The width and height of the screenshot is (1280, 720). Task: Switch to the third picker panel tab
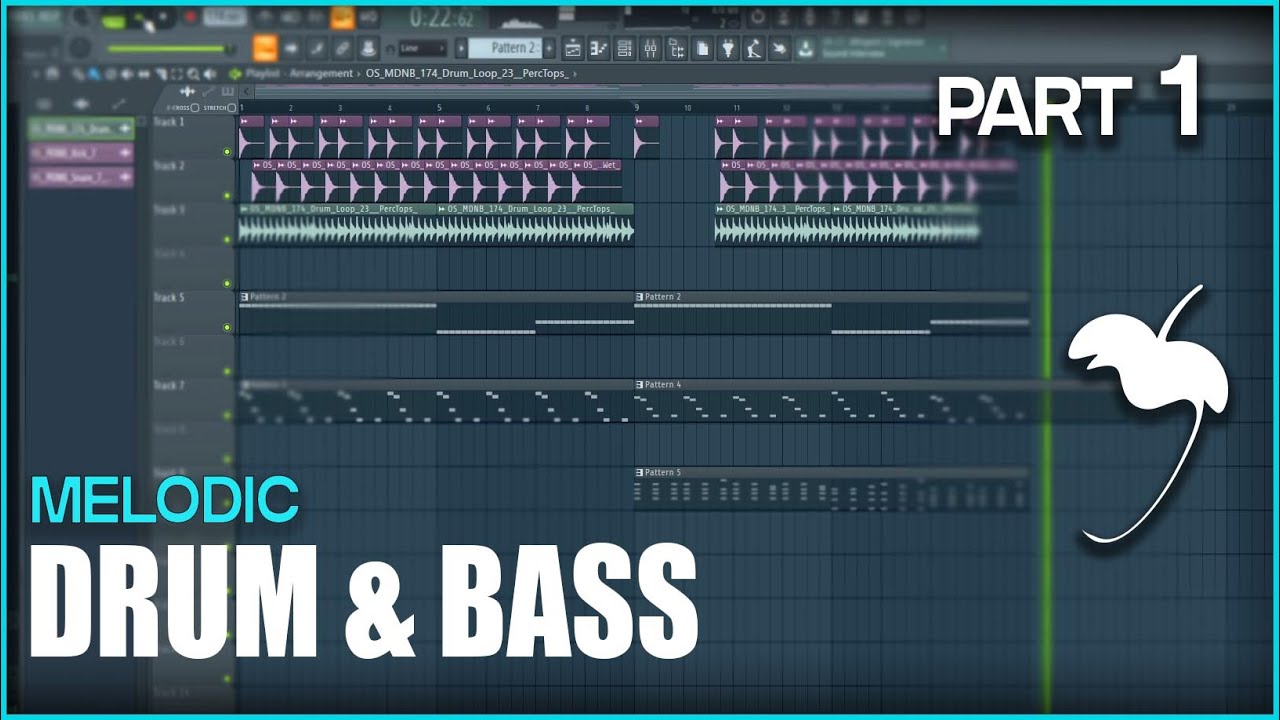click(119, 104)
